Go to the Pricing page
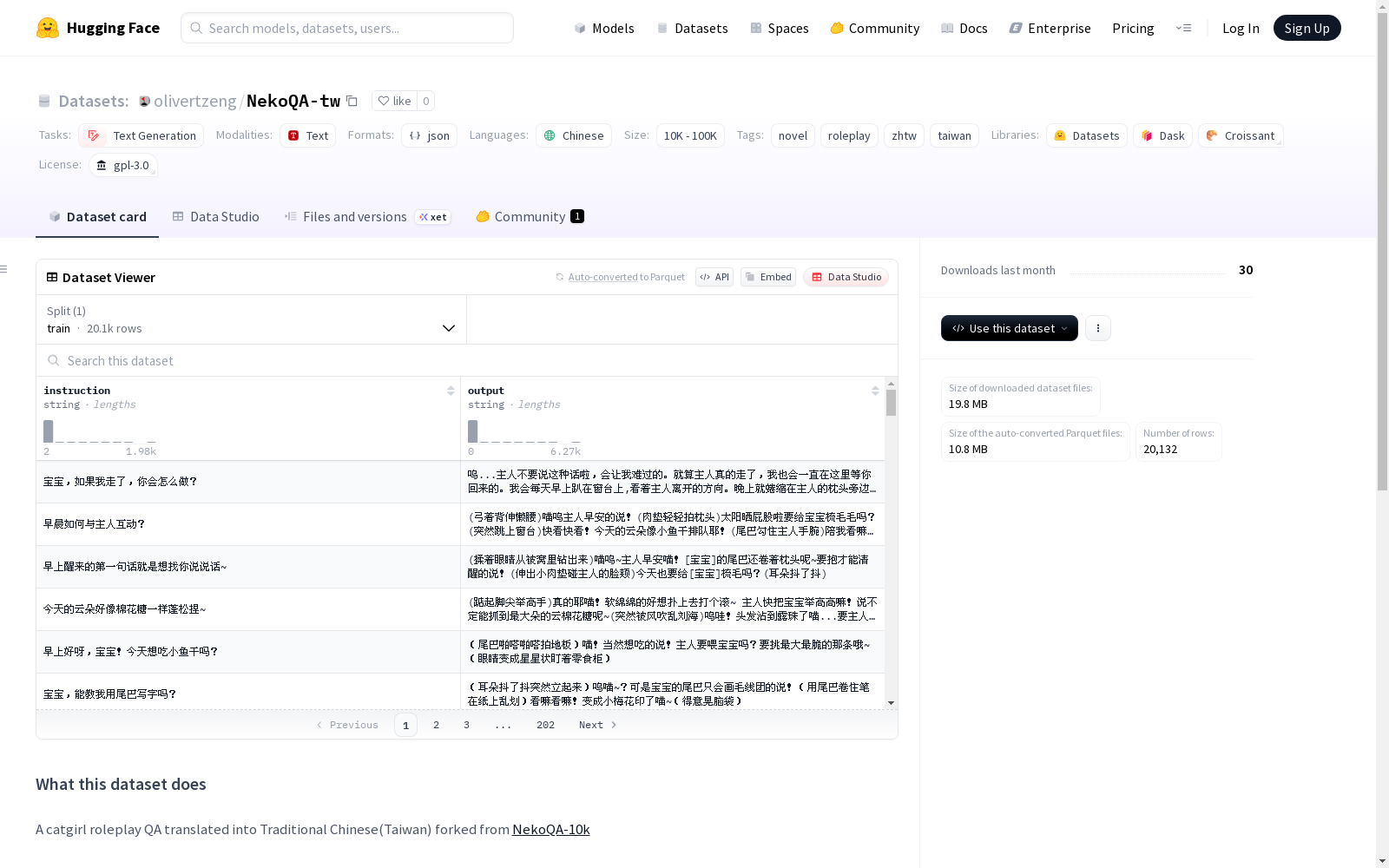1389x868 pixels. pyautogui.click(x=1133, y=28)
